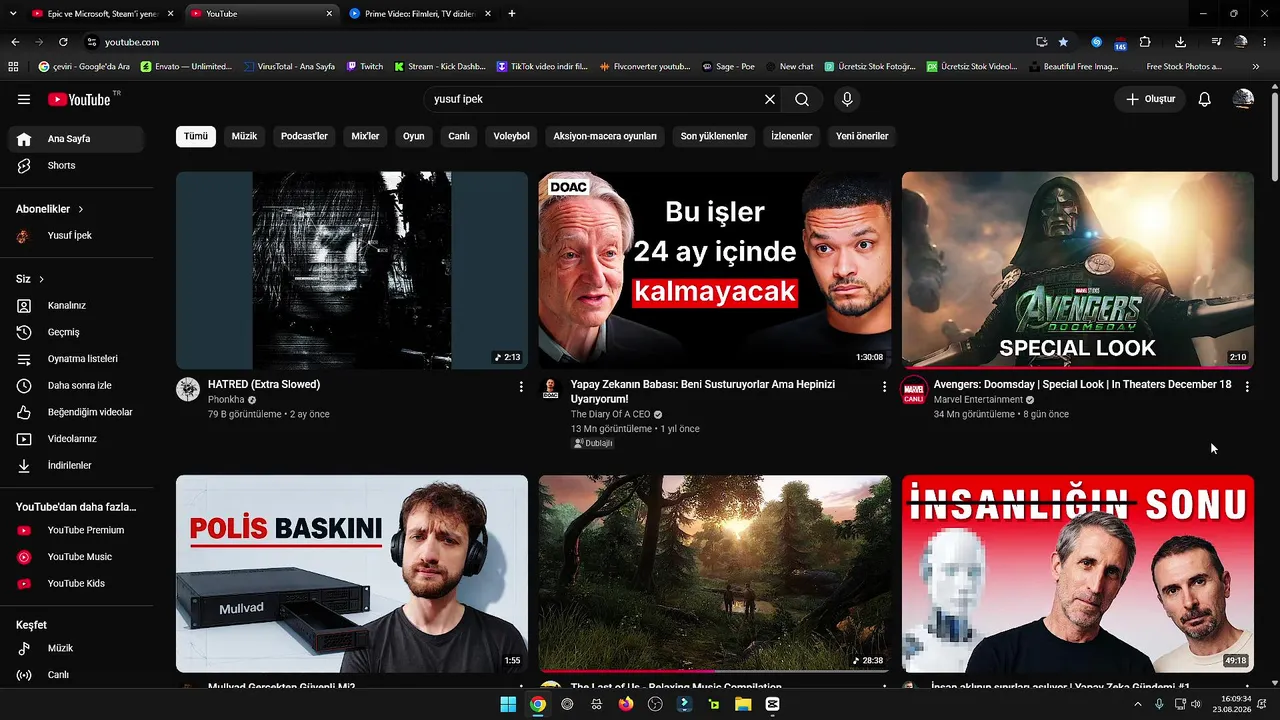Open the account avatar menu
The height and width of the screenshot is (720, 1280).
click(x=1243, y=99)
